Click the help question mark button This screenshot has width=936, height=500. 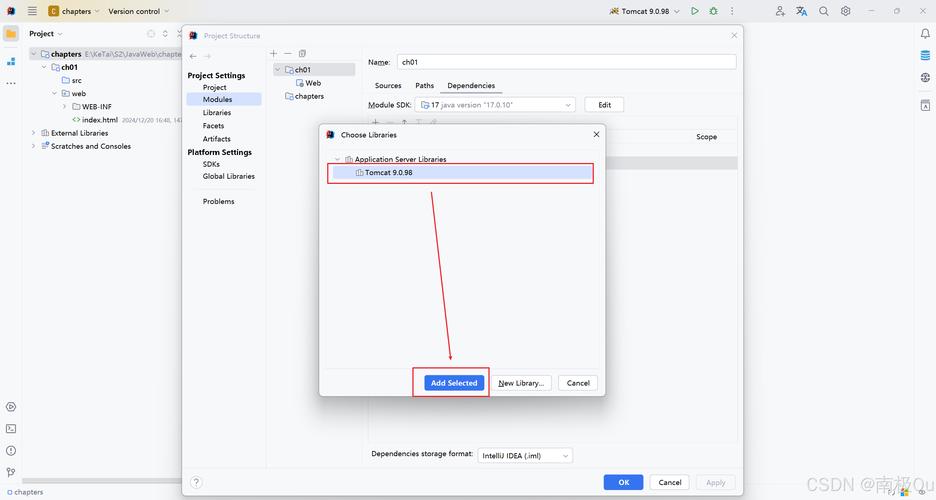[196, 482]
